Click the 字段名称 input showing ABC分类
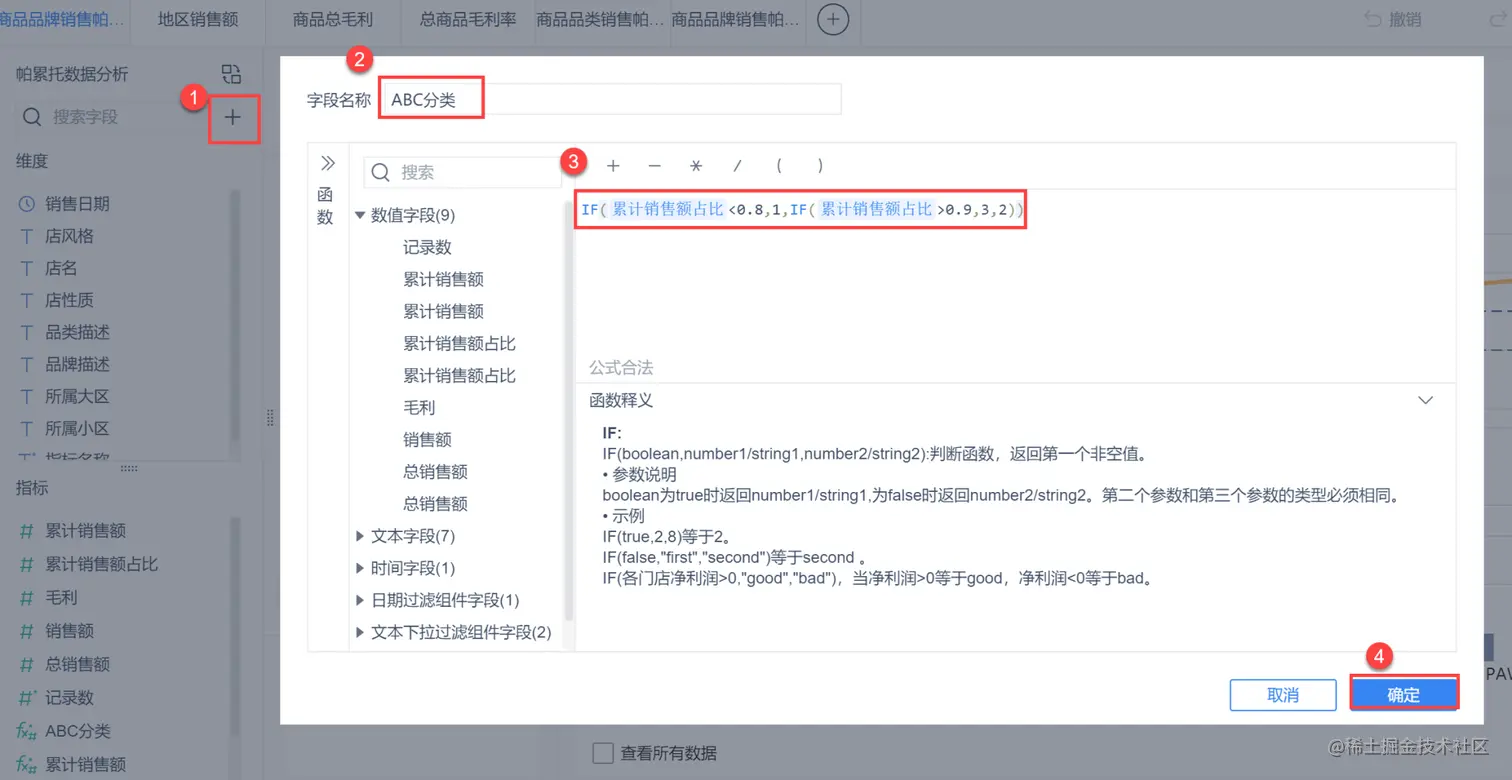This screenshot has width=1512, height=780. click(x=600, y=98)
